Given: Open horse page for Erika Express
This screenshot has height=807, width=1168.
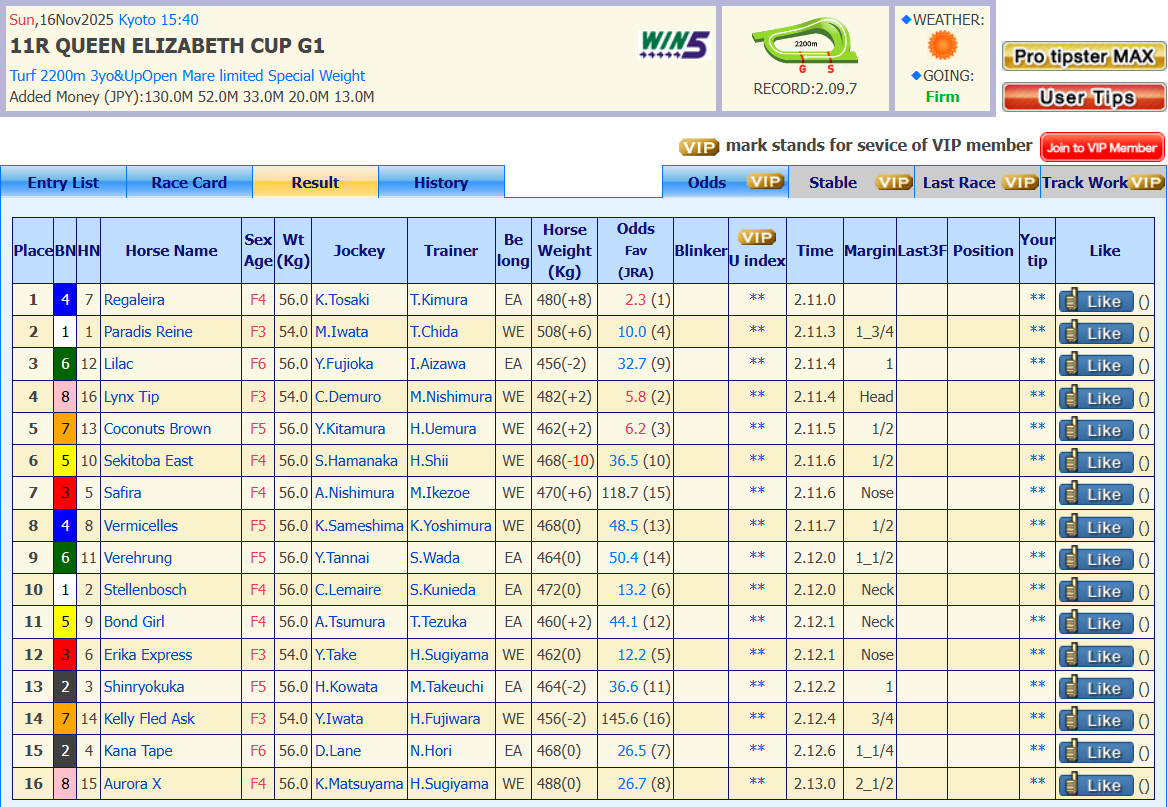Looking at the screenshot, I should [147, 654].
